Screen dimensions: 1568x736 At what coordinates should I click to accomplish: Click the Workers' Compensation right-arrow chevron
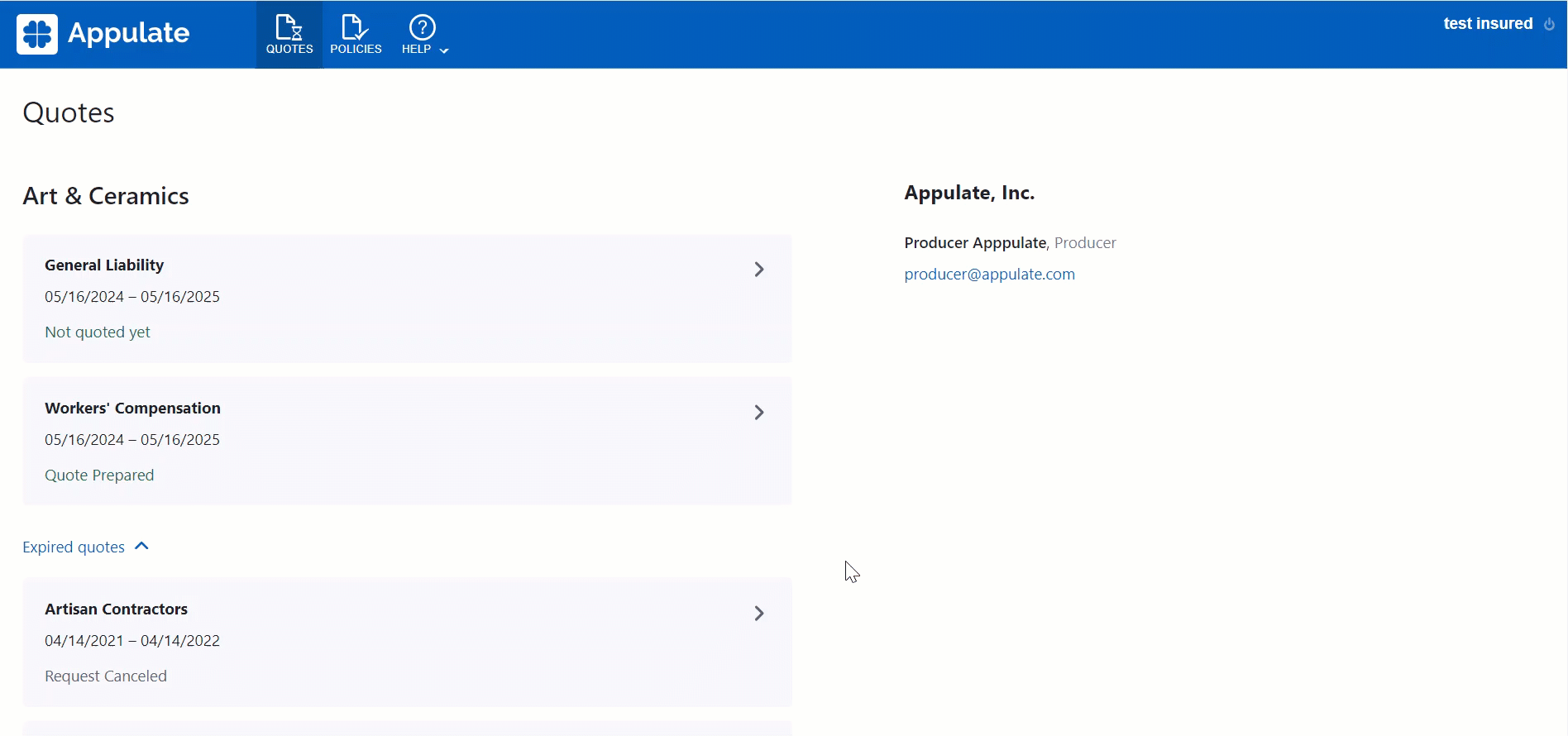pos(759,413)
